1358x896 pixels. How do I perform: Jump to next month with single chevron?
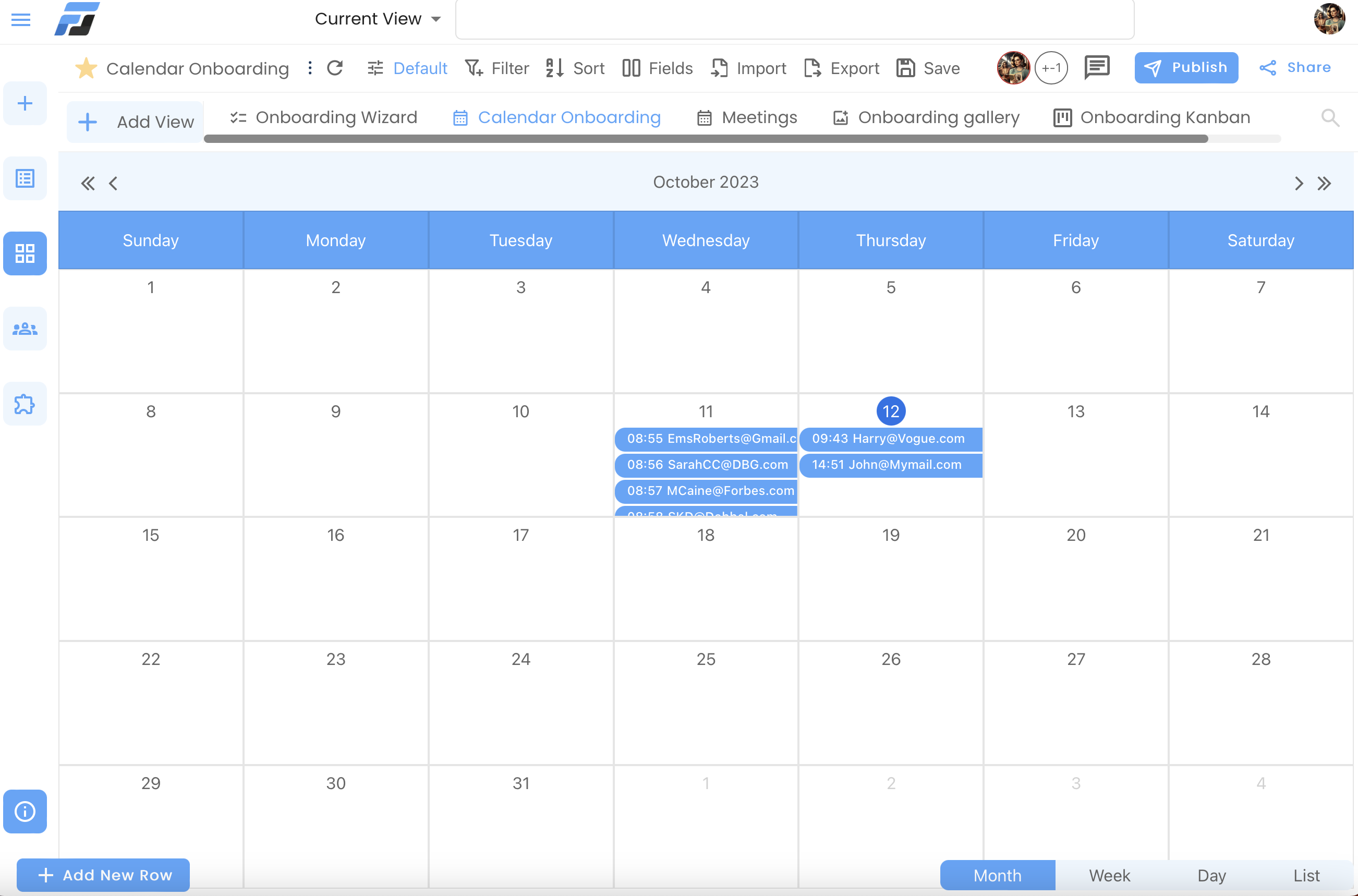pyautogui.click(x=1299, y=183)
